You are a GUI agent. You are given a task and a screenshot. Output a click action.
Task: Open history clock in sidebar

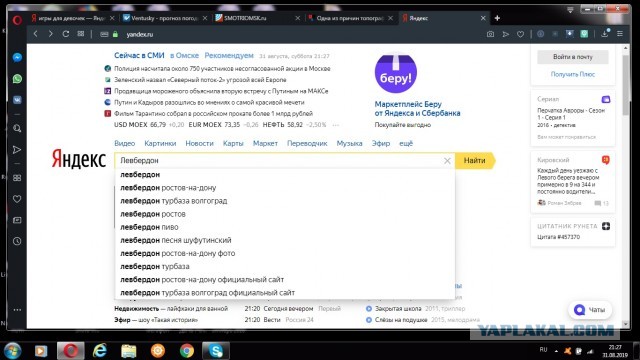tap(17, 241)
